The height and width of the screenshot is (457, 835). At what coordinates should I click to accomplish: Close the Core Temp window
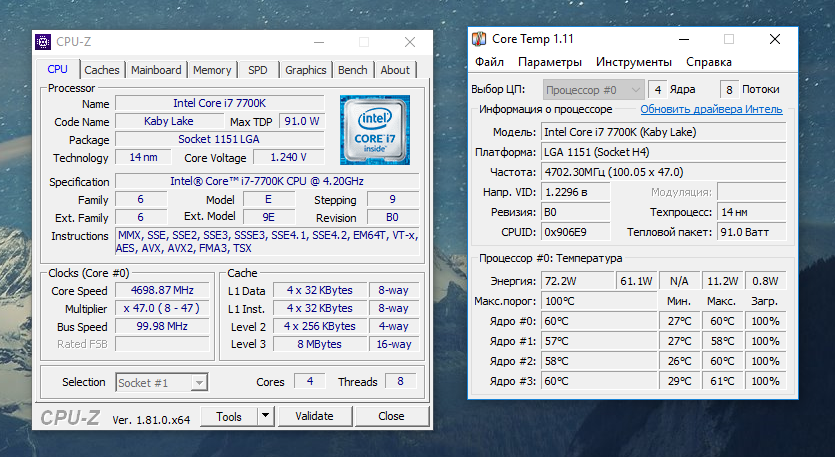(x=775, y=39)
